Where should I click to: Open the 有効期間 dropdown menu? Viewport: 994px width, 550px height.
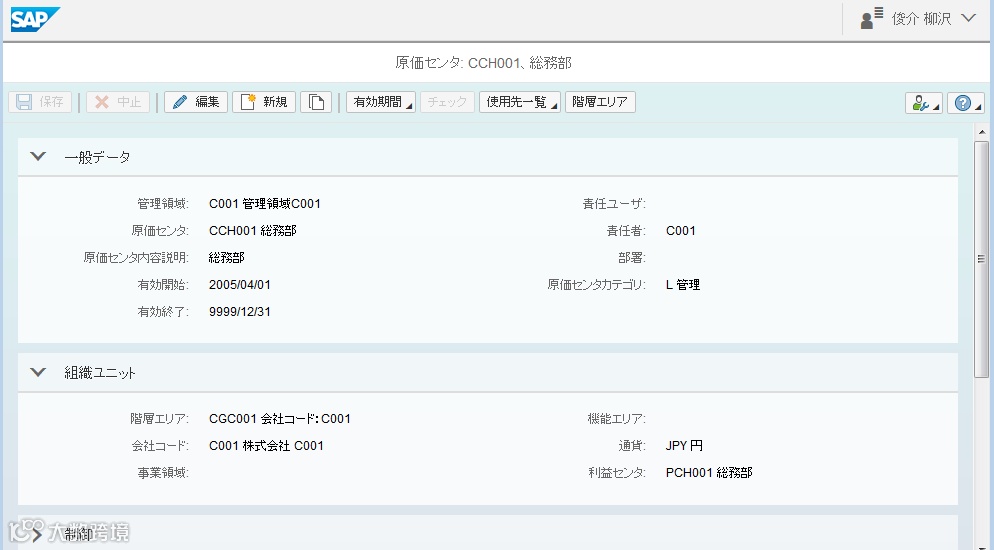381,102
